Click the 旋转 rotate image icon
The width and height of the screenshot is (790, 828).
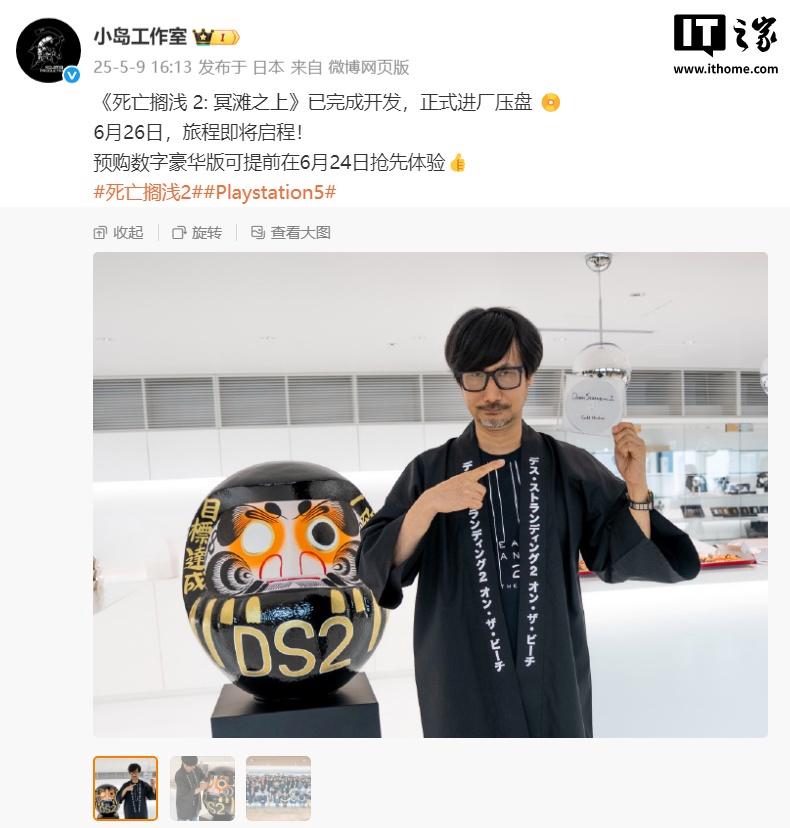tap(179, 233)
